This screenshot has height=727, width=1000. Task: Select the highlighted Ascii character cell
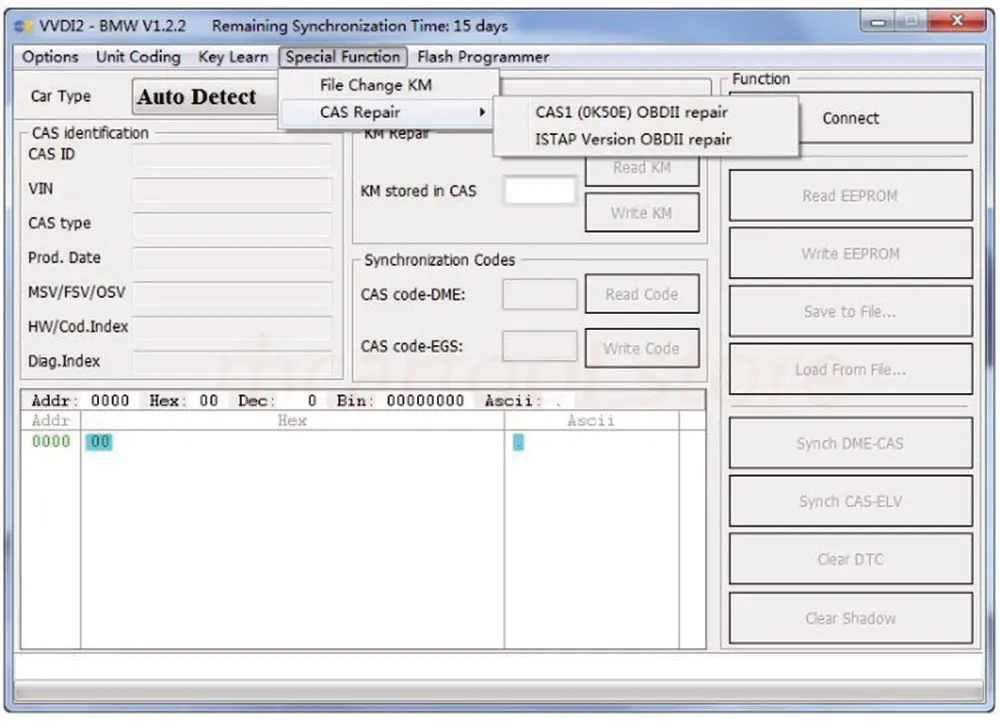(x=518, y=442)
